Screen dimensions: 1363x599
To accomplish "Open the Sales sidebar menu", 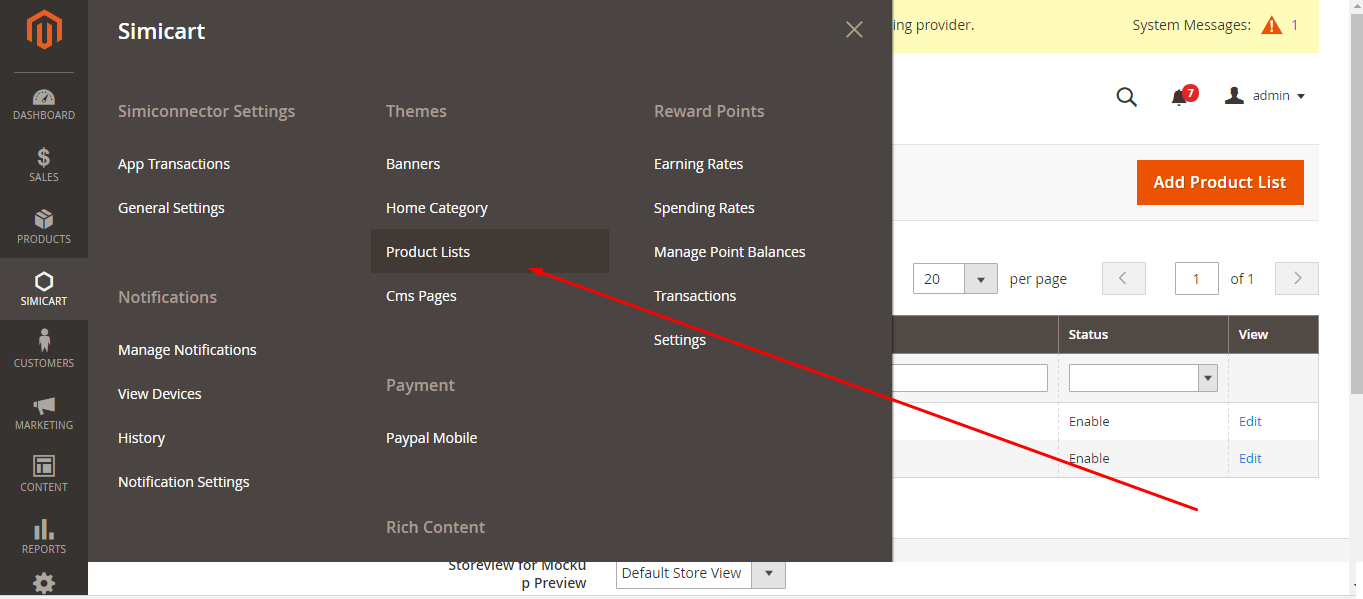I will click(44, 165).
